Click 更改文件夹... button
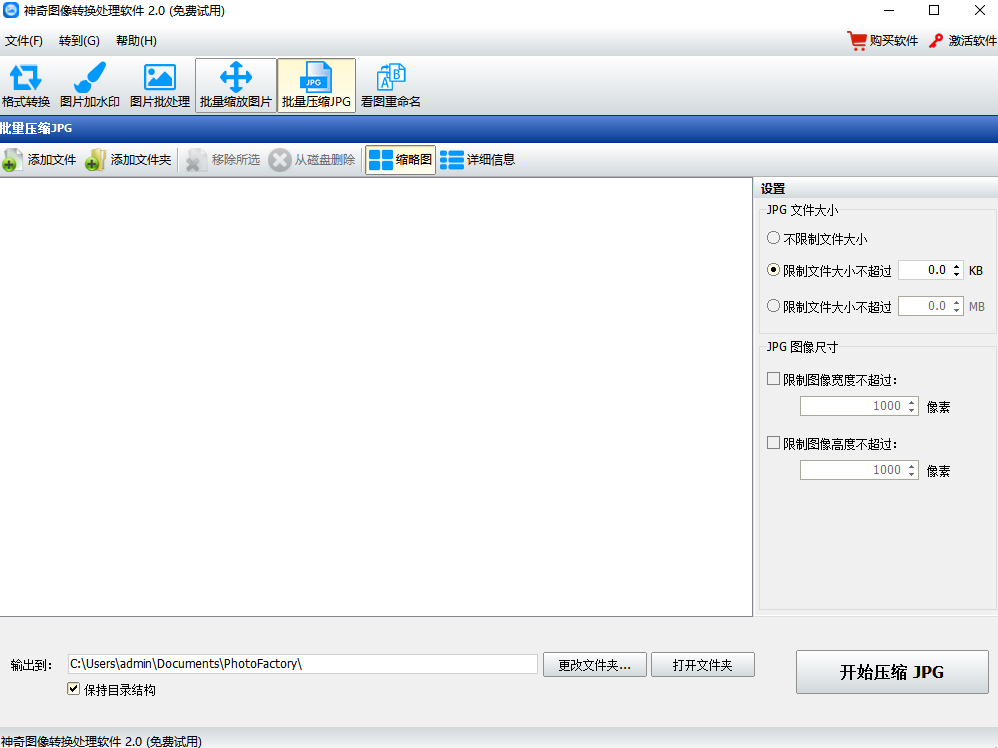 tap(594, 665)
